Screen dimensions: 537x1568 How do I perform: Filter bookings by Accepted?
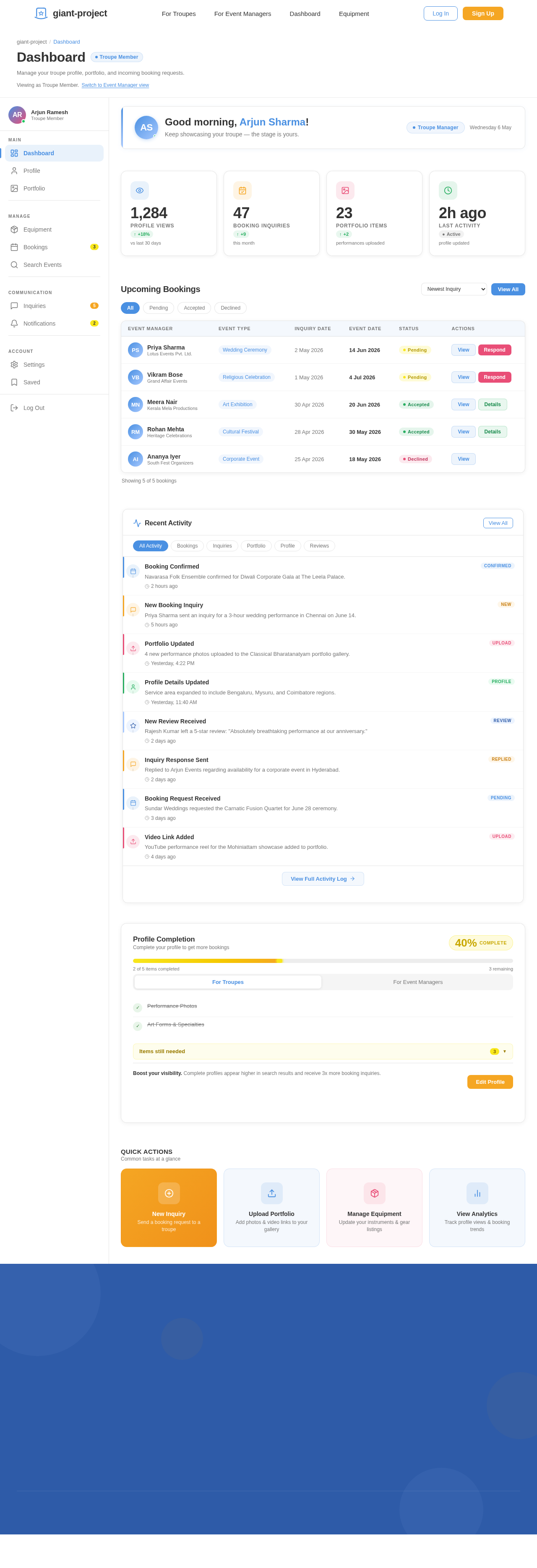click(x=194, y=308)
